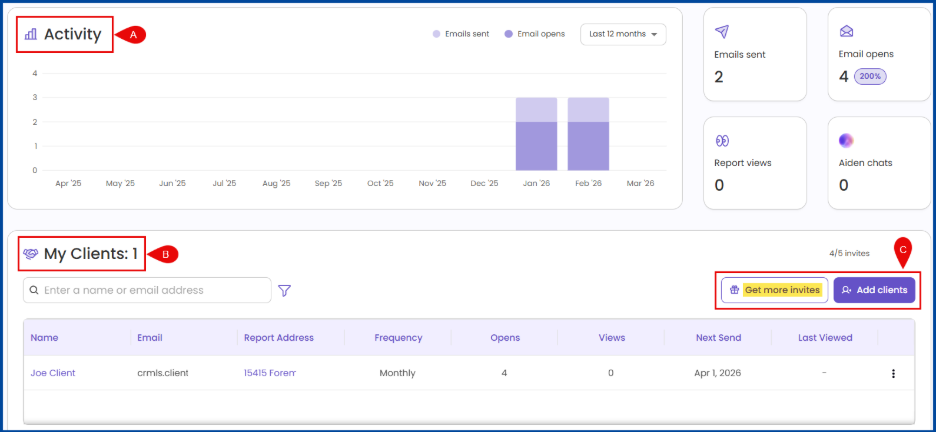Sort the table by Opens column
Image resolution: width=936 pixels, height=432 pixels.
point(504,338)
